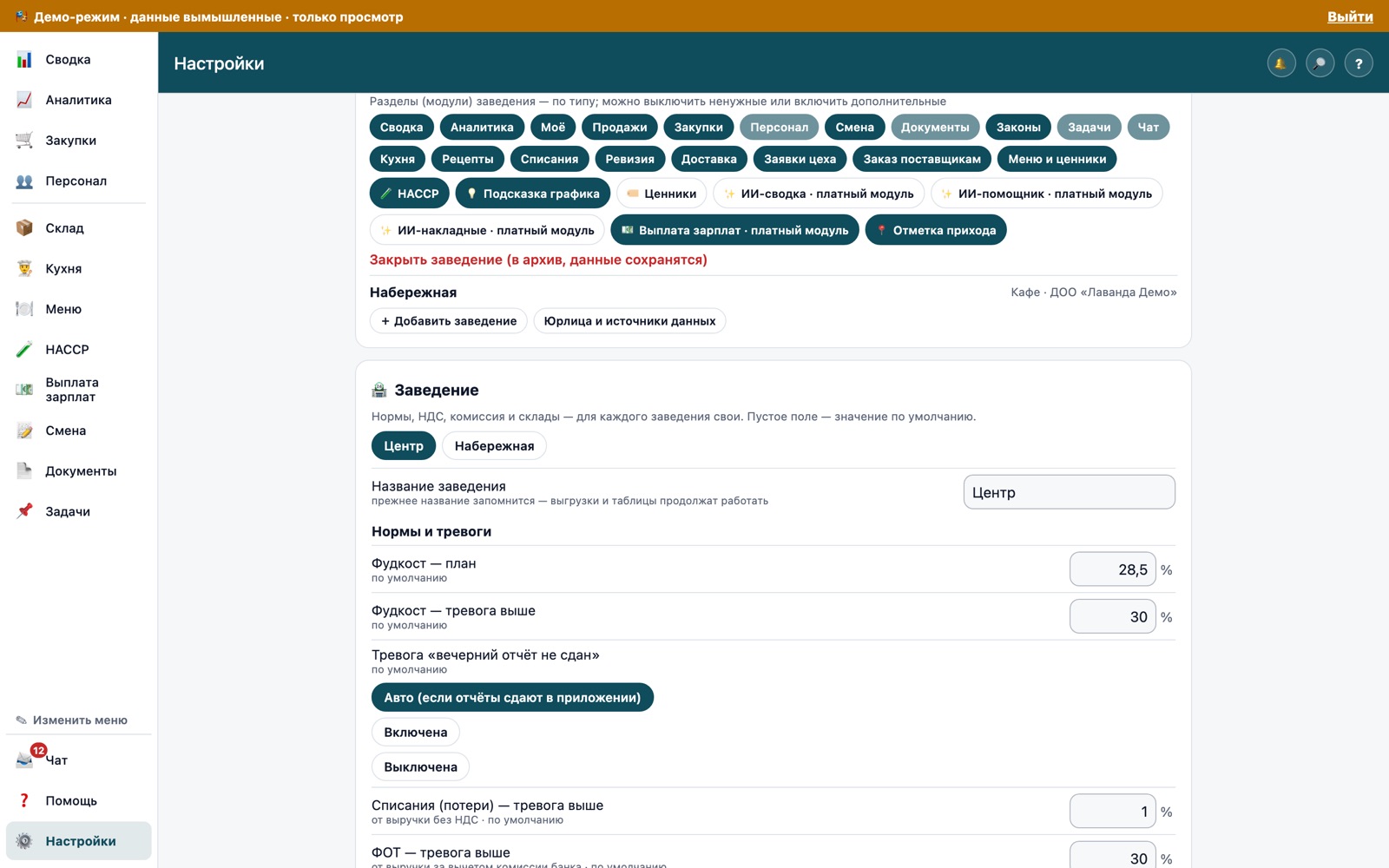
Task: Enable the Ценники module chip
Action: click(662, 194)
